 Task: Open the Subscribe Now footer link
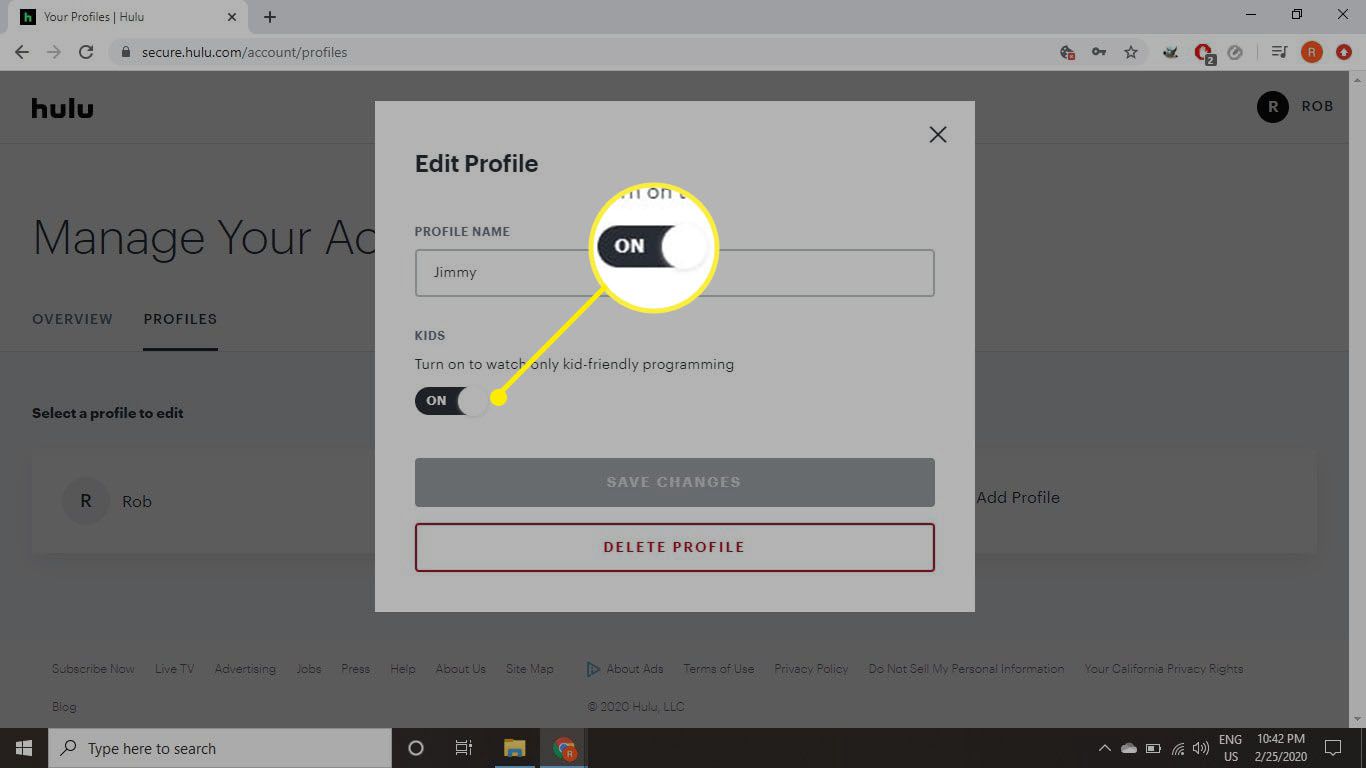point(93,669)
